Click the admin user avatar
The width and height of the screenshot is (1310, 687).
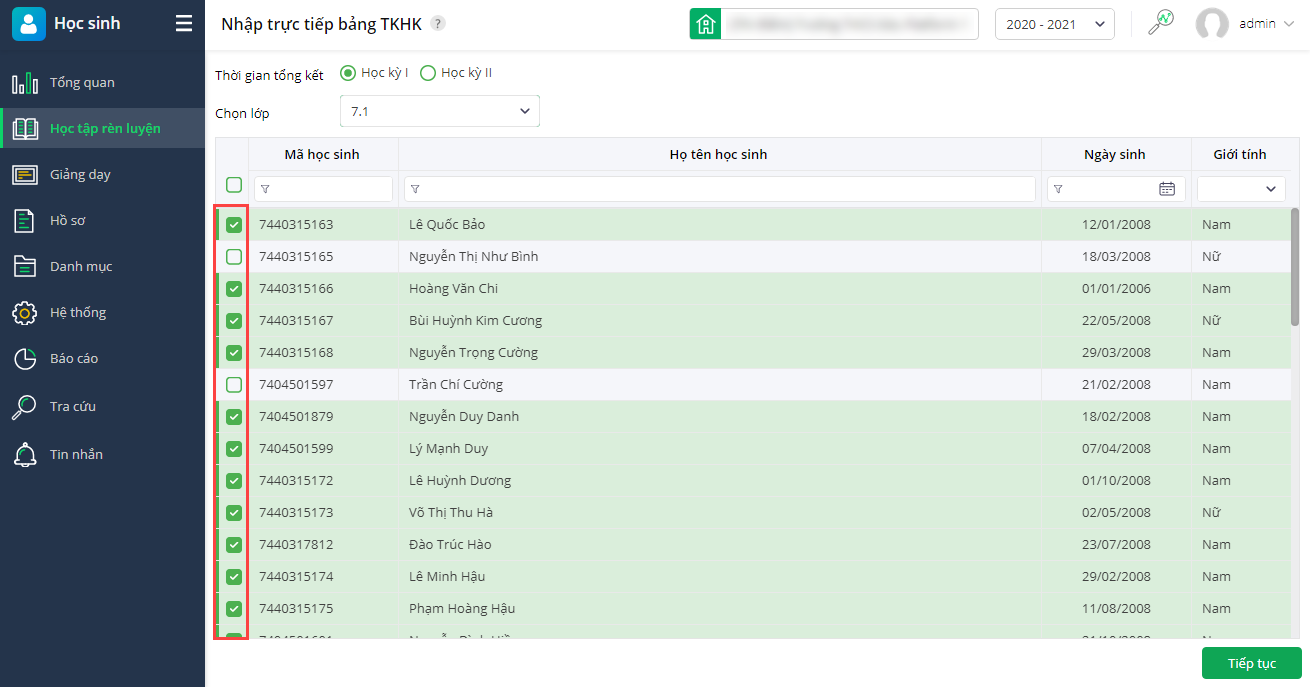[x=1212, y=24]
